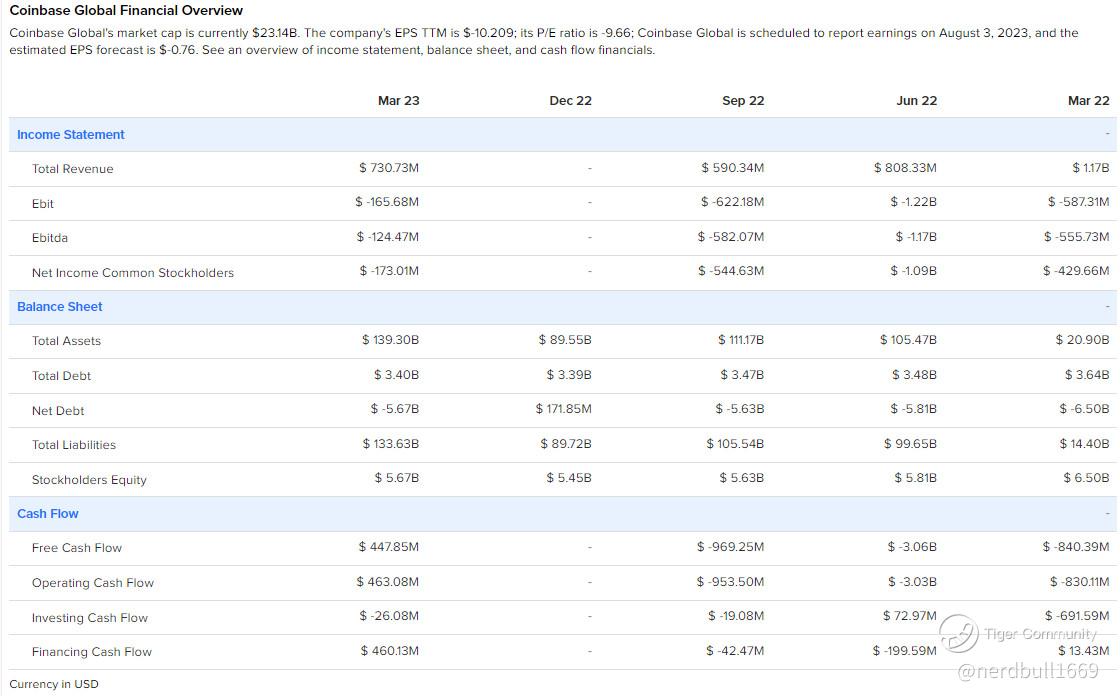Screen dimensions: 1120x696
Task: Click the $ -544.63M net income value
Action: coord(731,271)
